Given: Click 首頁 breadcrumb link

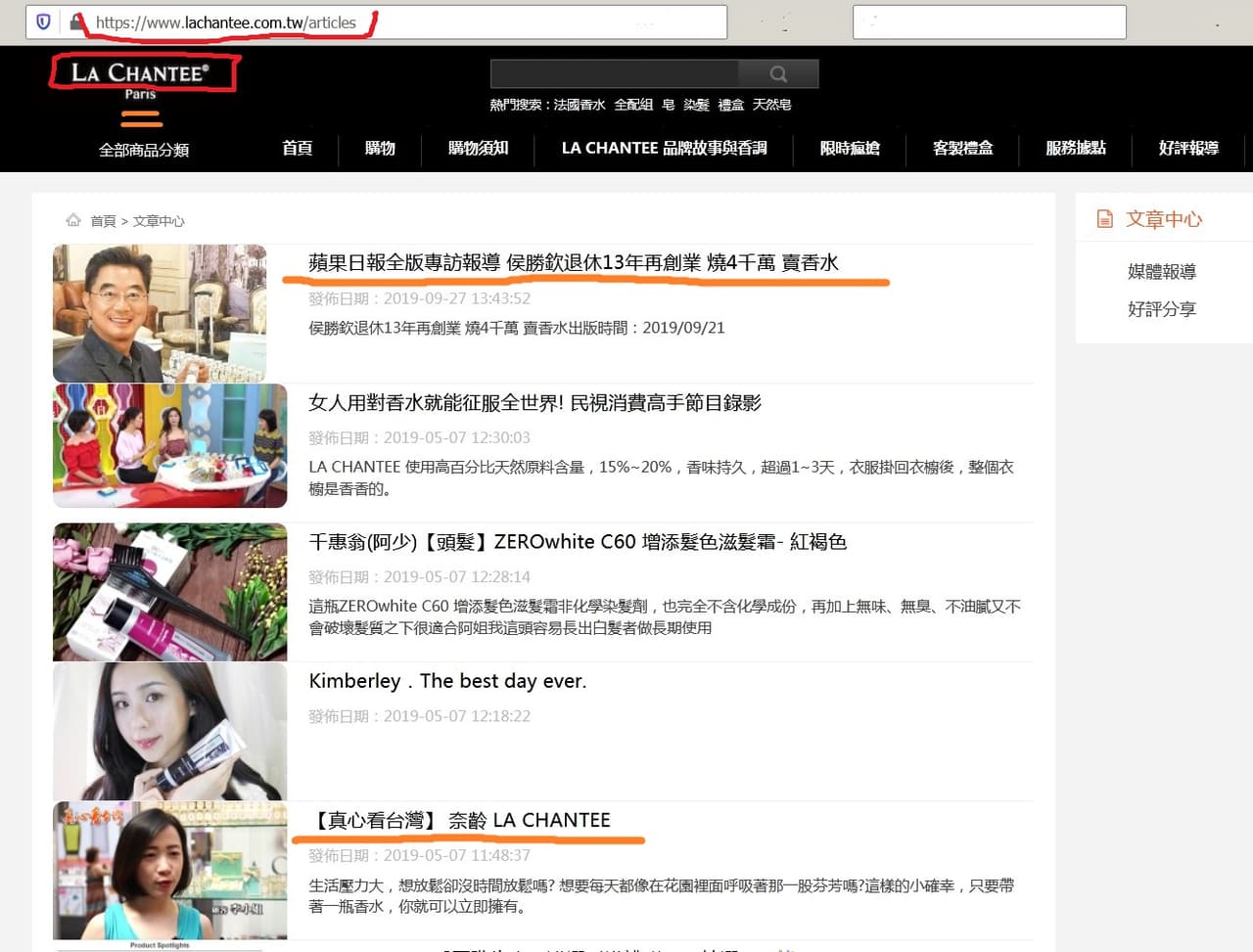Looking at the screenshot, I should pyautogui.click(x=103, y=221).
